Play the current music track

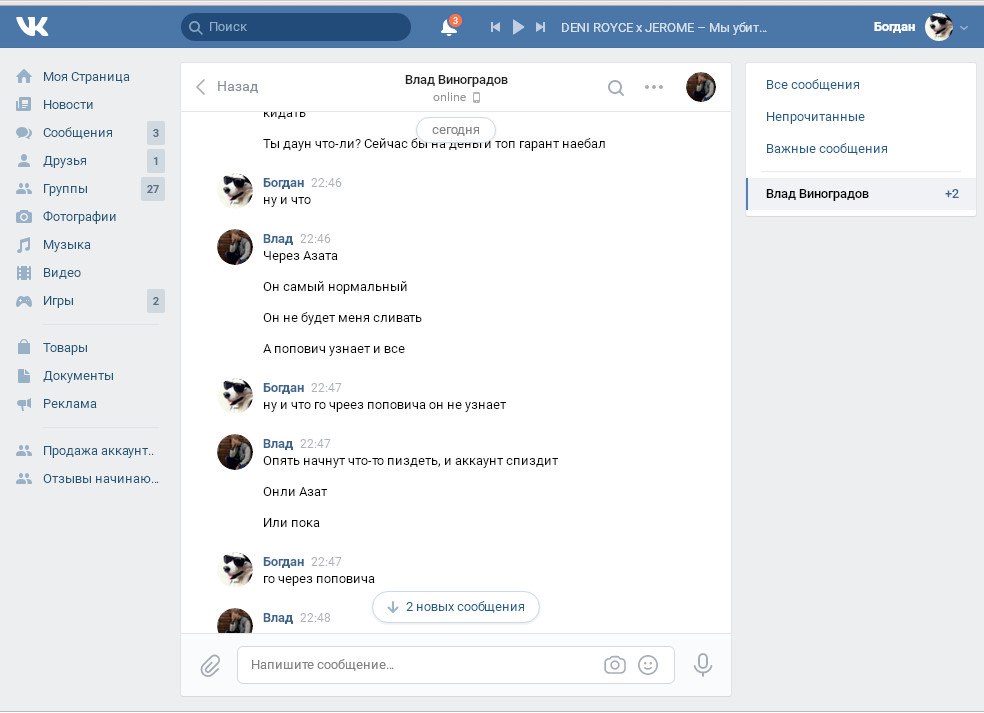click(x=518, y=28)
